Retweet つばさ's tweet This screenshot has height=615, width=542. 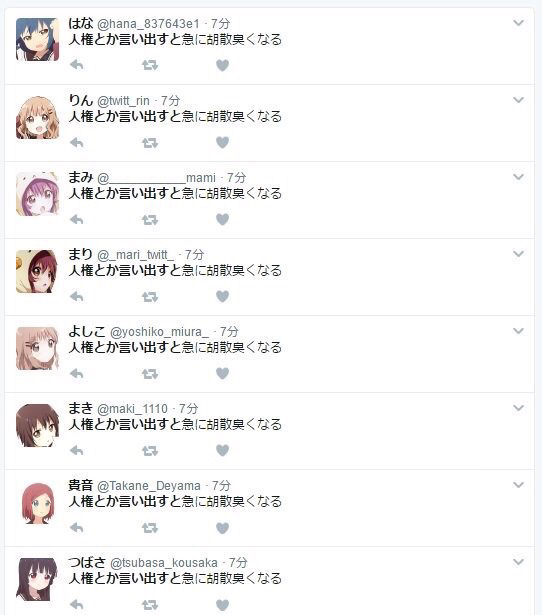click(x=150, y=604)
